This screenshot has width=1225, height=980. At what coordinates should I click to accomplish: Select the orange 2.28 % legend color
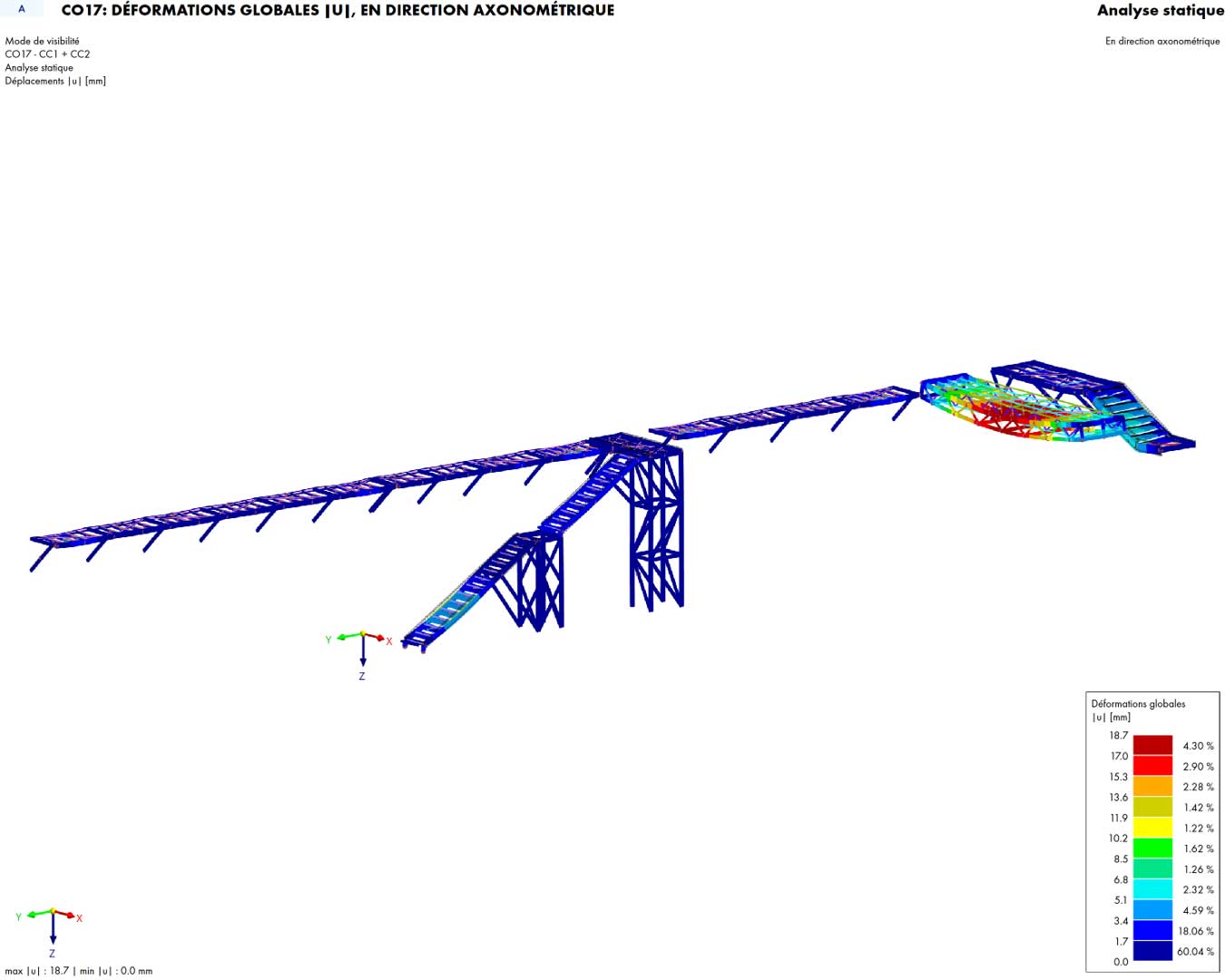(x=1152, y=787)
